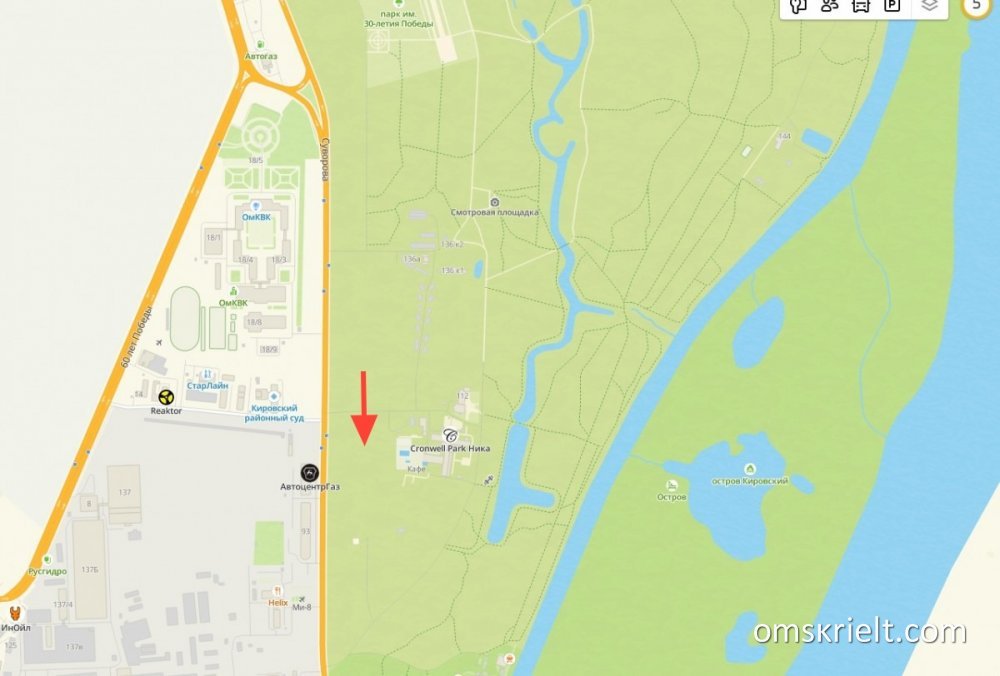This screenshot has height=676, width=1000.
Task: Toggle the parking layer icon
Action: [892, 6]
